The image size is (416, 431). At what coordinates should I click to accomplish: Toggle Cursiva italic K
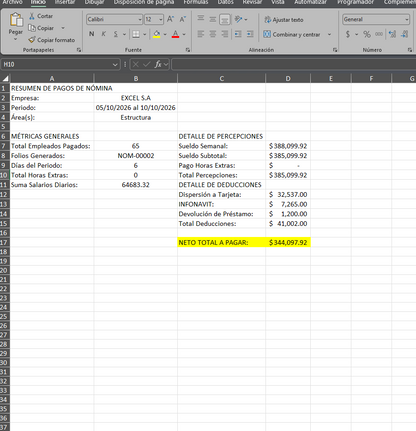click(104, 34)
